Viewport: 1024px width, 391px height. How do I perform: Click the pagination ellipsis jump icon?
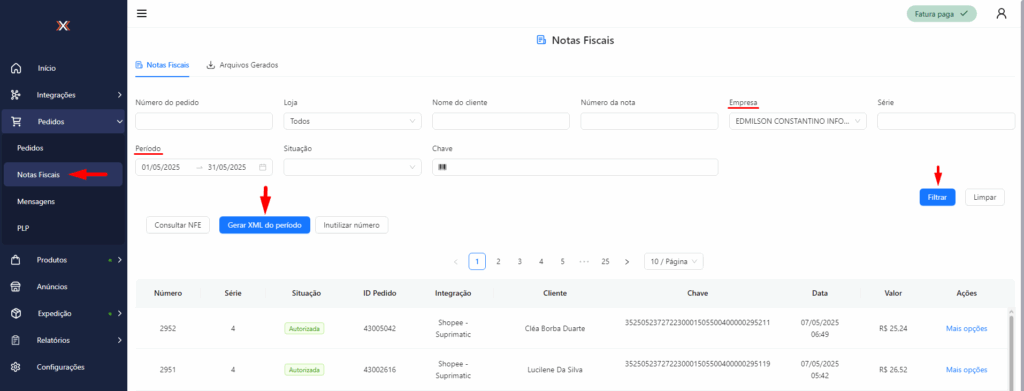click(x=584, y=262)
